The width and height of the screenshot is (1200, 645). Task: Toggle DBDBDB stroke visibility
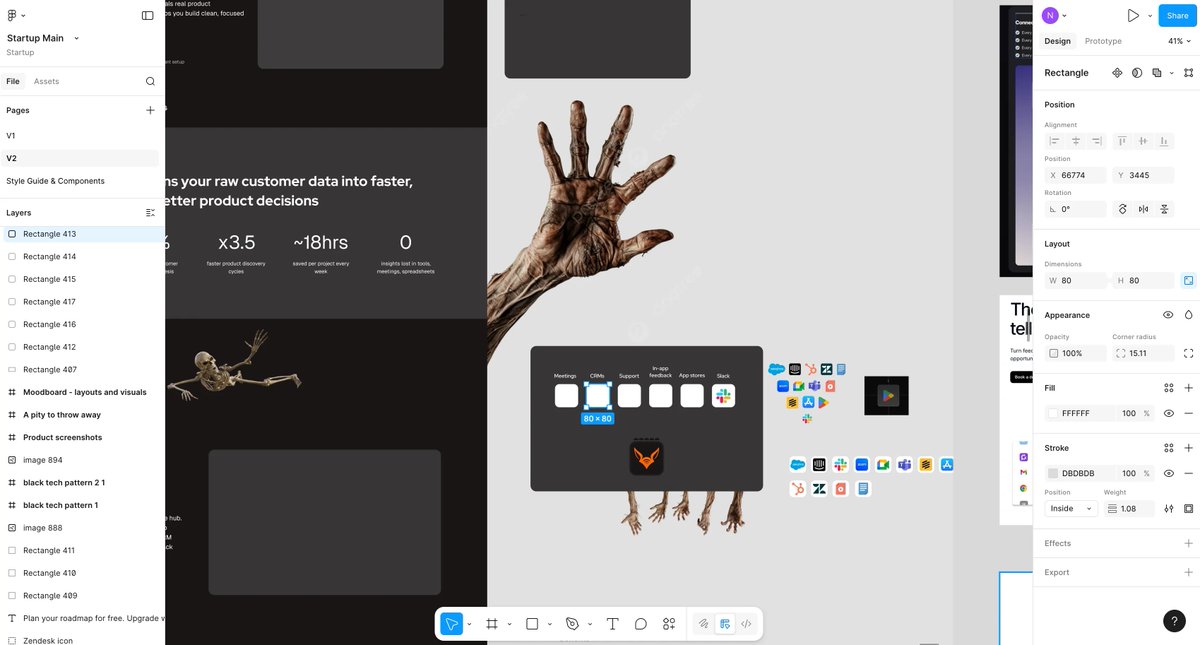tap(1168, 473)
